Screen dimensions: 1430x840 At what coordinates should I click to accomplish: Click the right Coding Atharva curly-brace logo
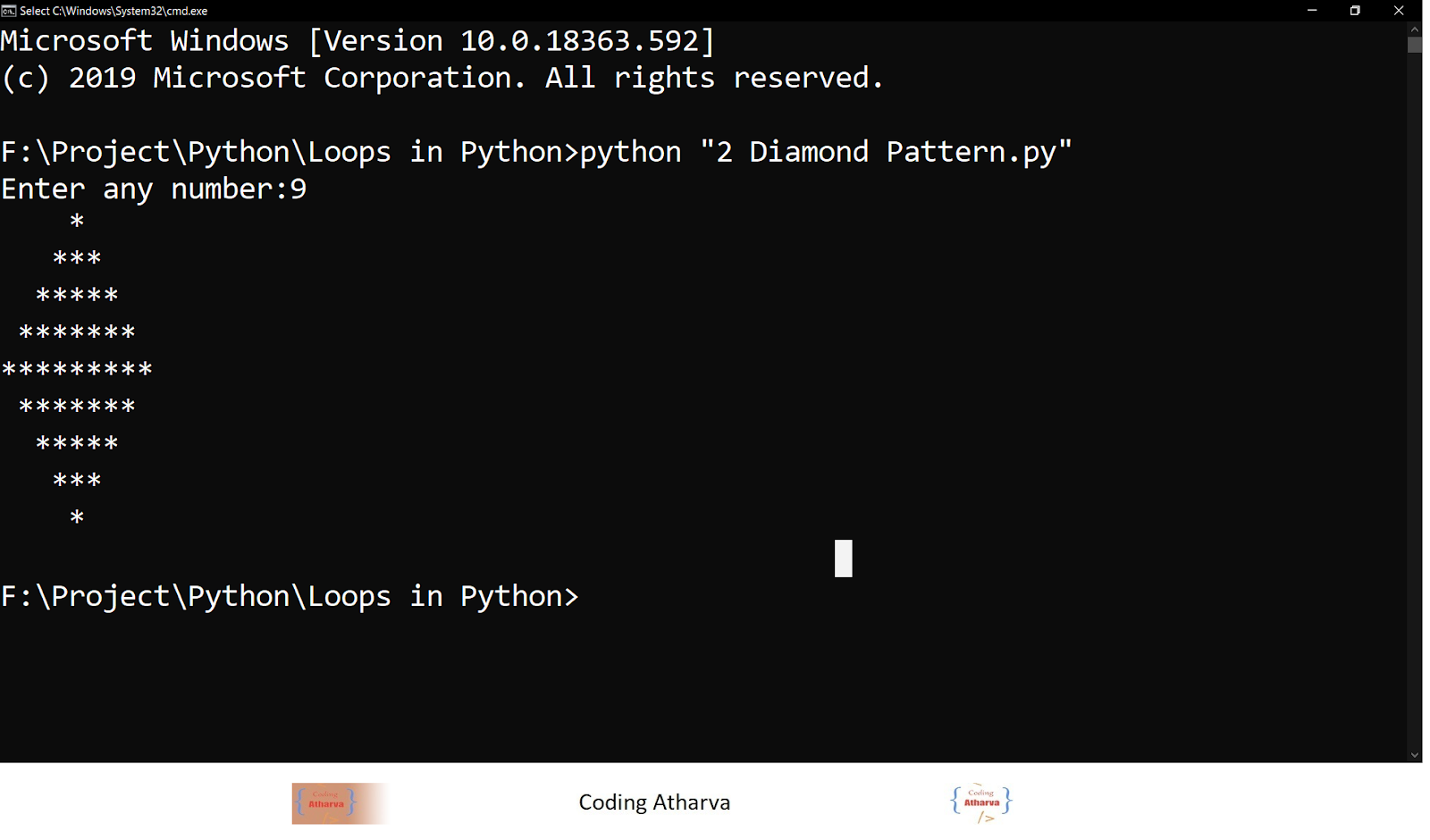coord(980,802)
